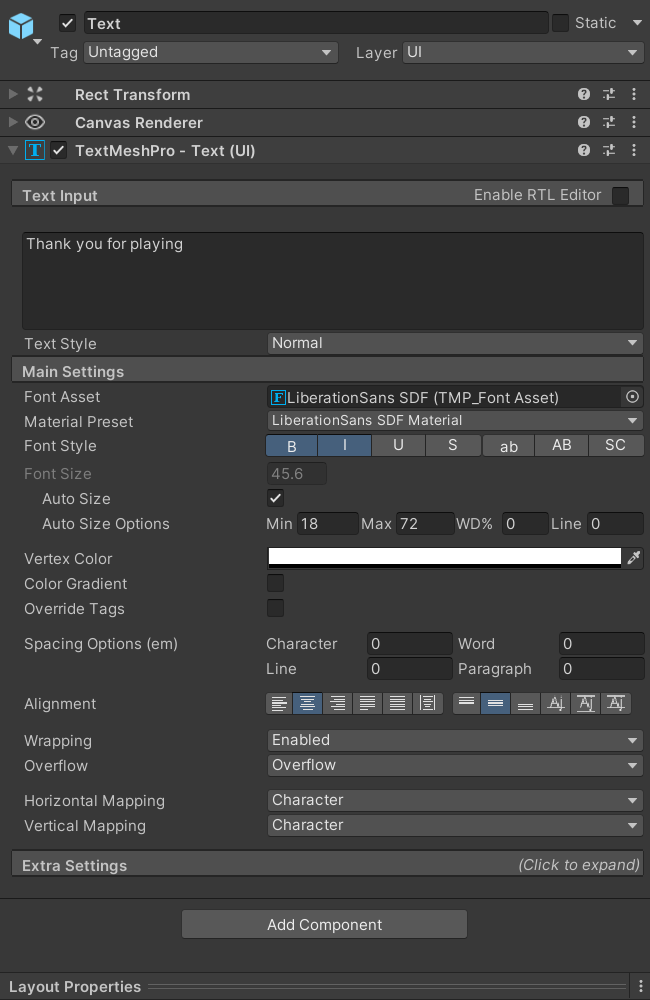Image resolution: width=650 pixels, height=1000 pixels.
Task: Open Canvas Renderer help reference
Action: (x=584, y=122)
